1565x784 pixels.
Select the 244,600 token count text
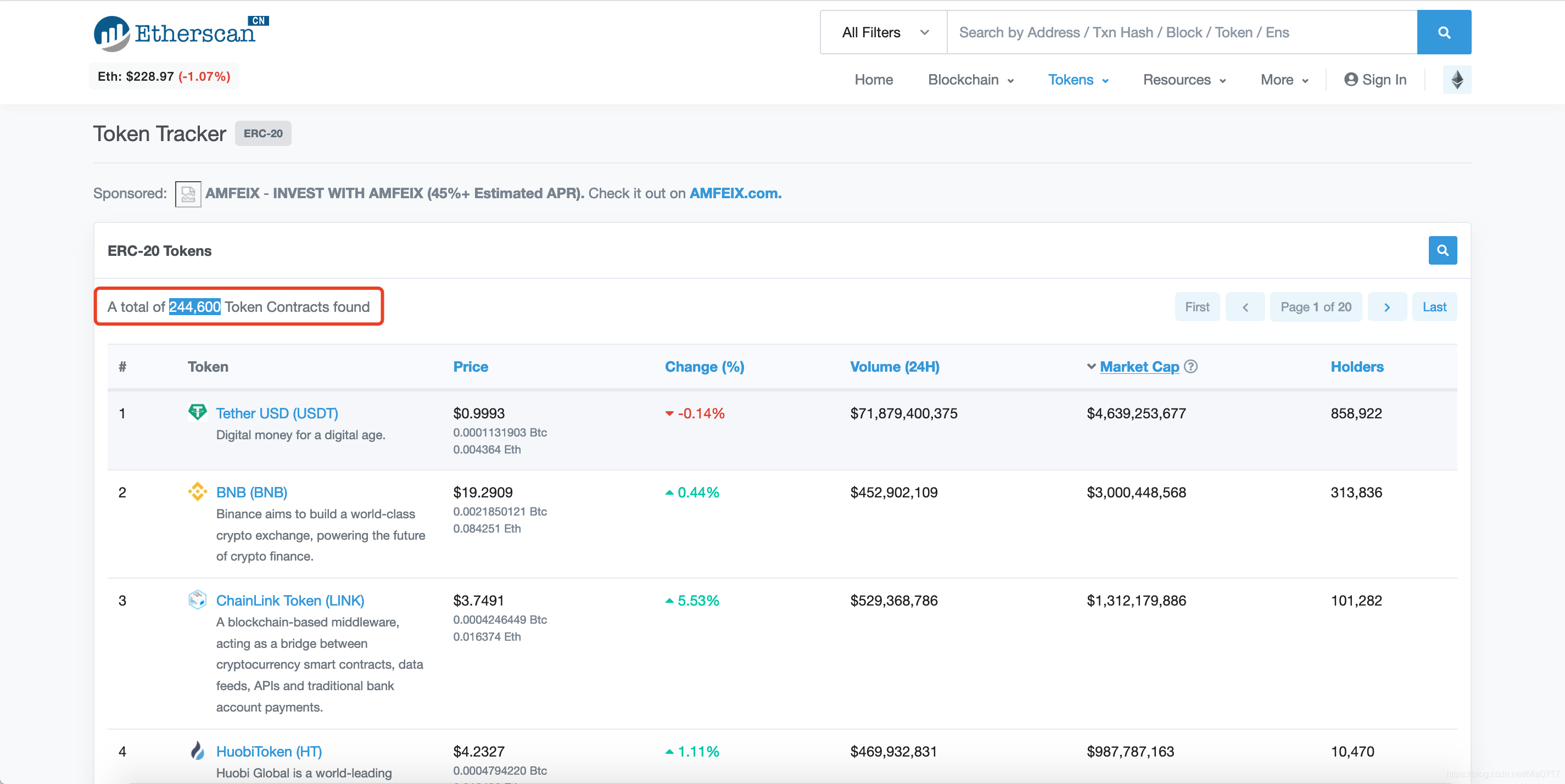point(194,307)
